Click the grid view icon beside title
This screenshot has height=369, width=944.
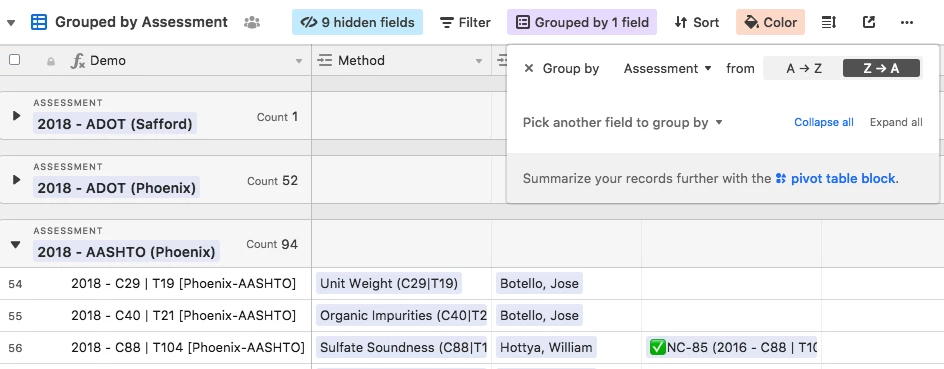point(39,22)
